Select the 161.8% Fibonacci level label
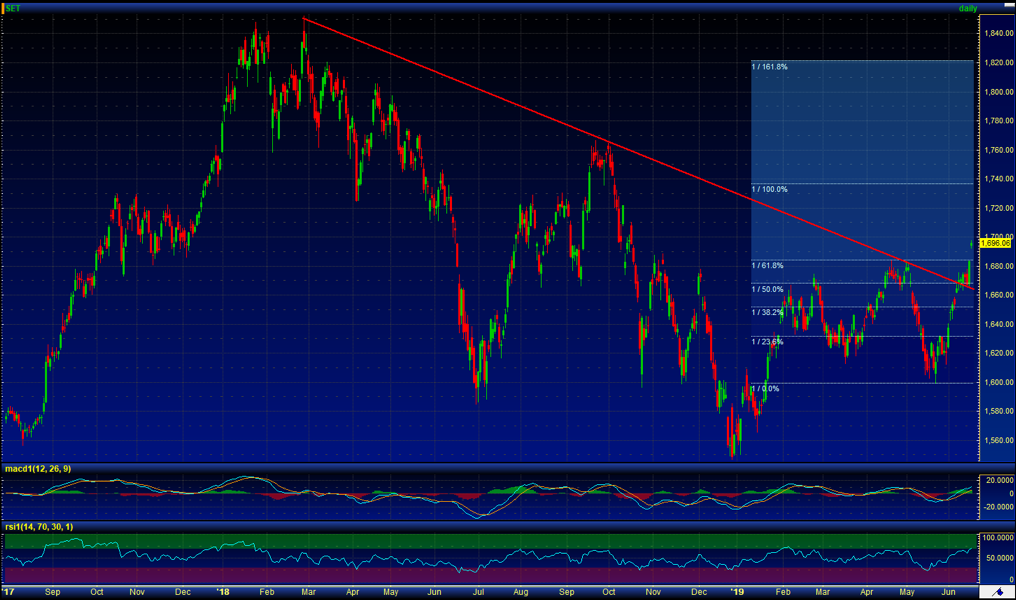 (x=769, y=66)
